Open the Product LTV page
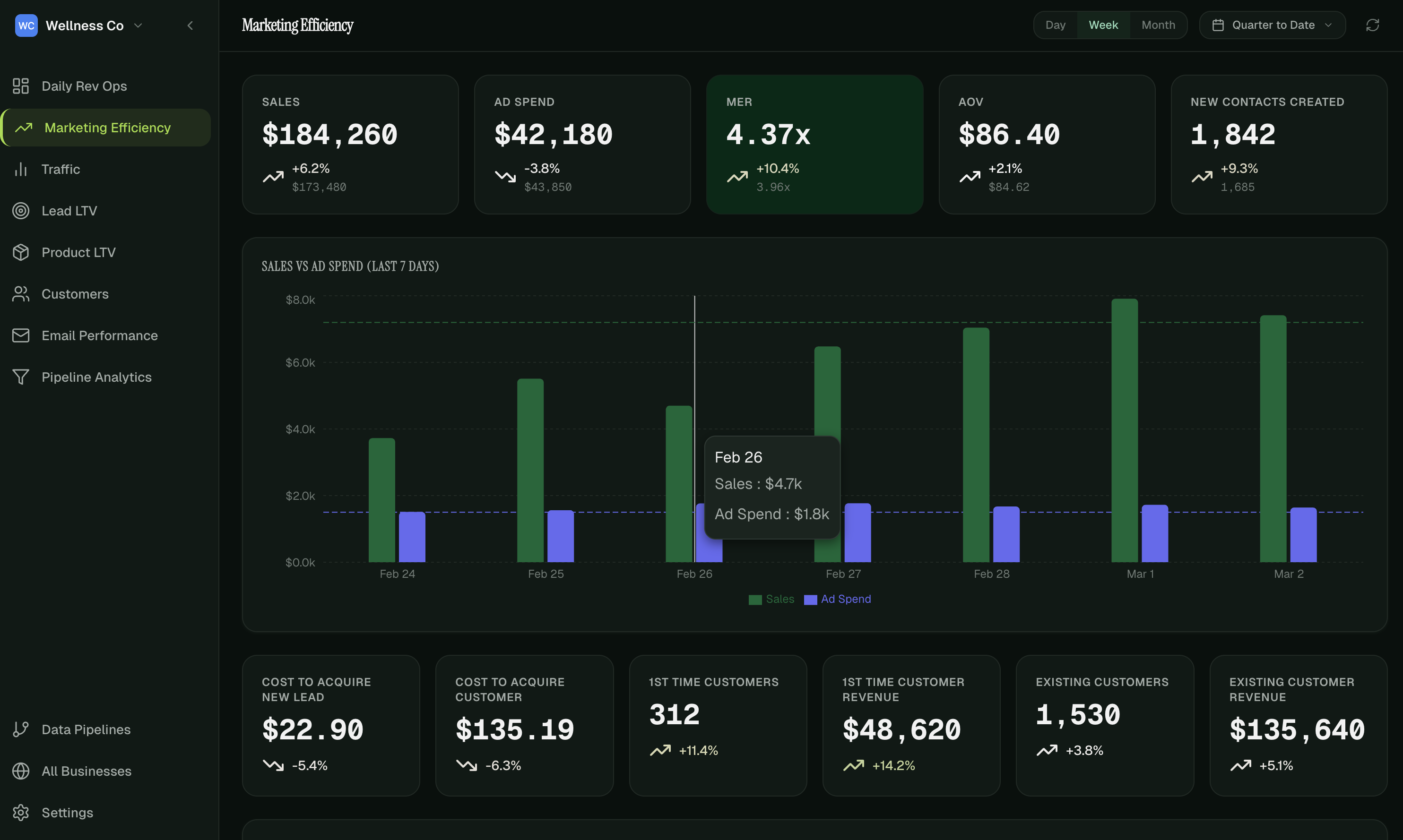 point(106,252)
